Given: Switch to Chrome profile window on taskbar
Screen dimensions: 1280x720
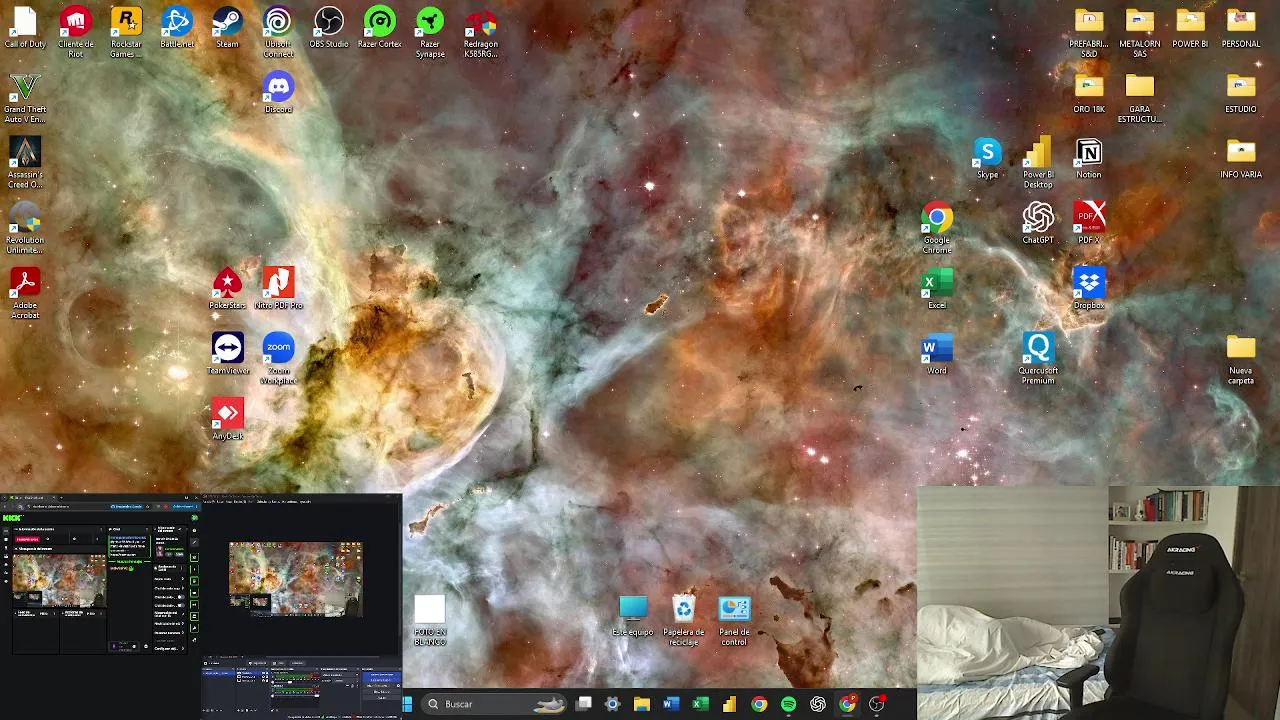Looking at the screenshot, I should tap(847, 704).
